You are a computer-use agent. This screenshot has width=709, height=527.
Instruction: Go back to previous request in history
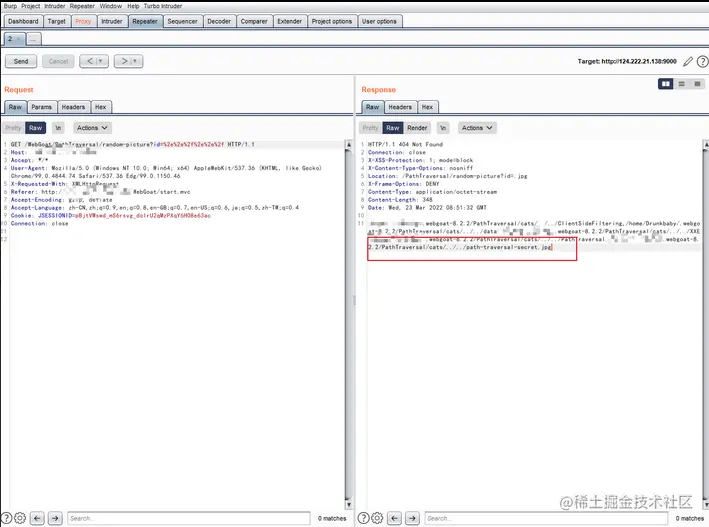tap(94, 61)
